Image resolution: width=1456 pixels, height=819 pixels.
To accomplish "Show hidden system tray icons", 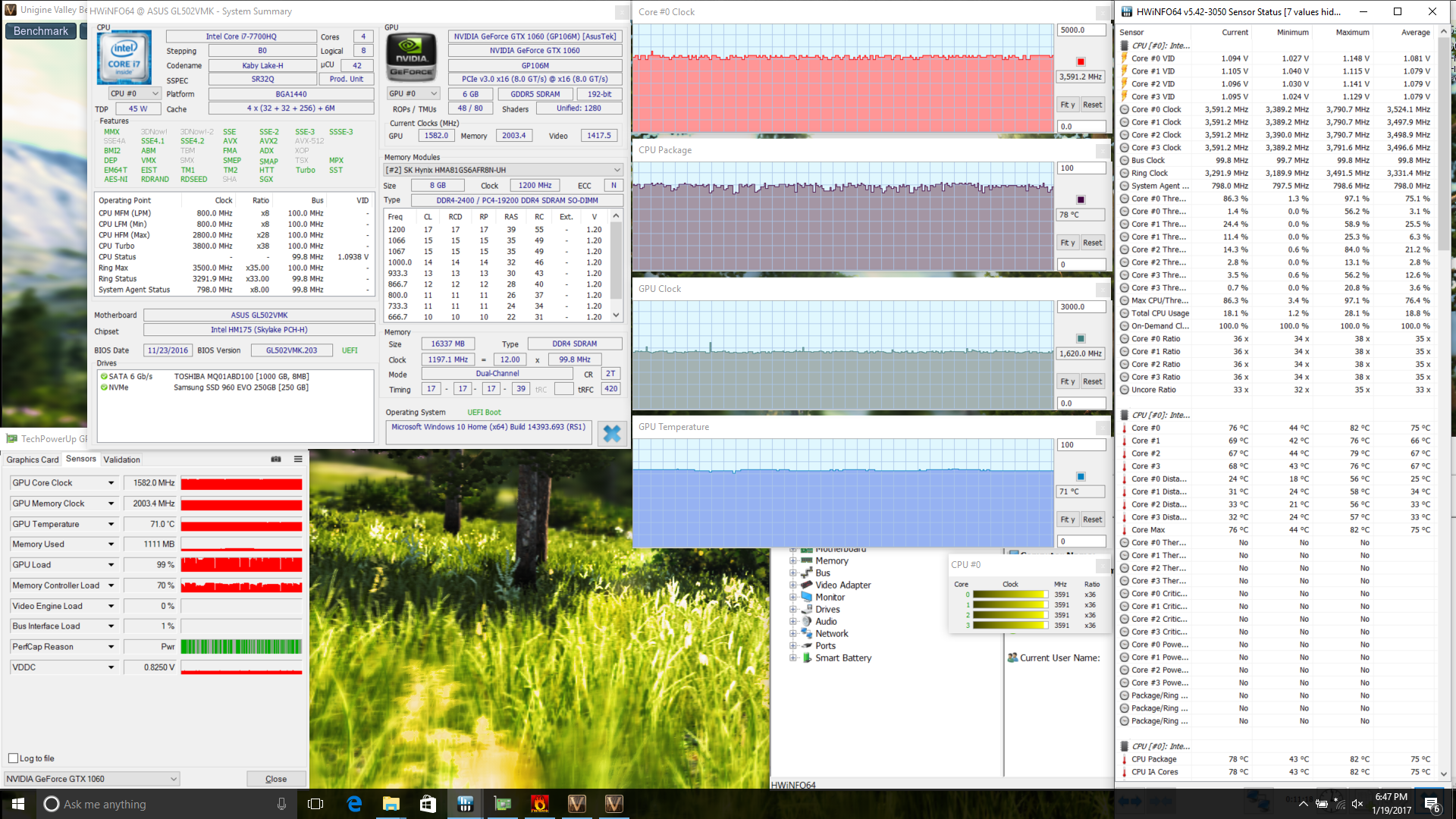I will (x=1303, y=804).
